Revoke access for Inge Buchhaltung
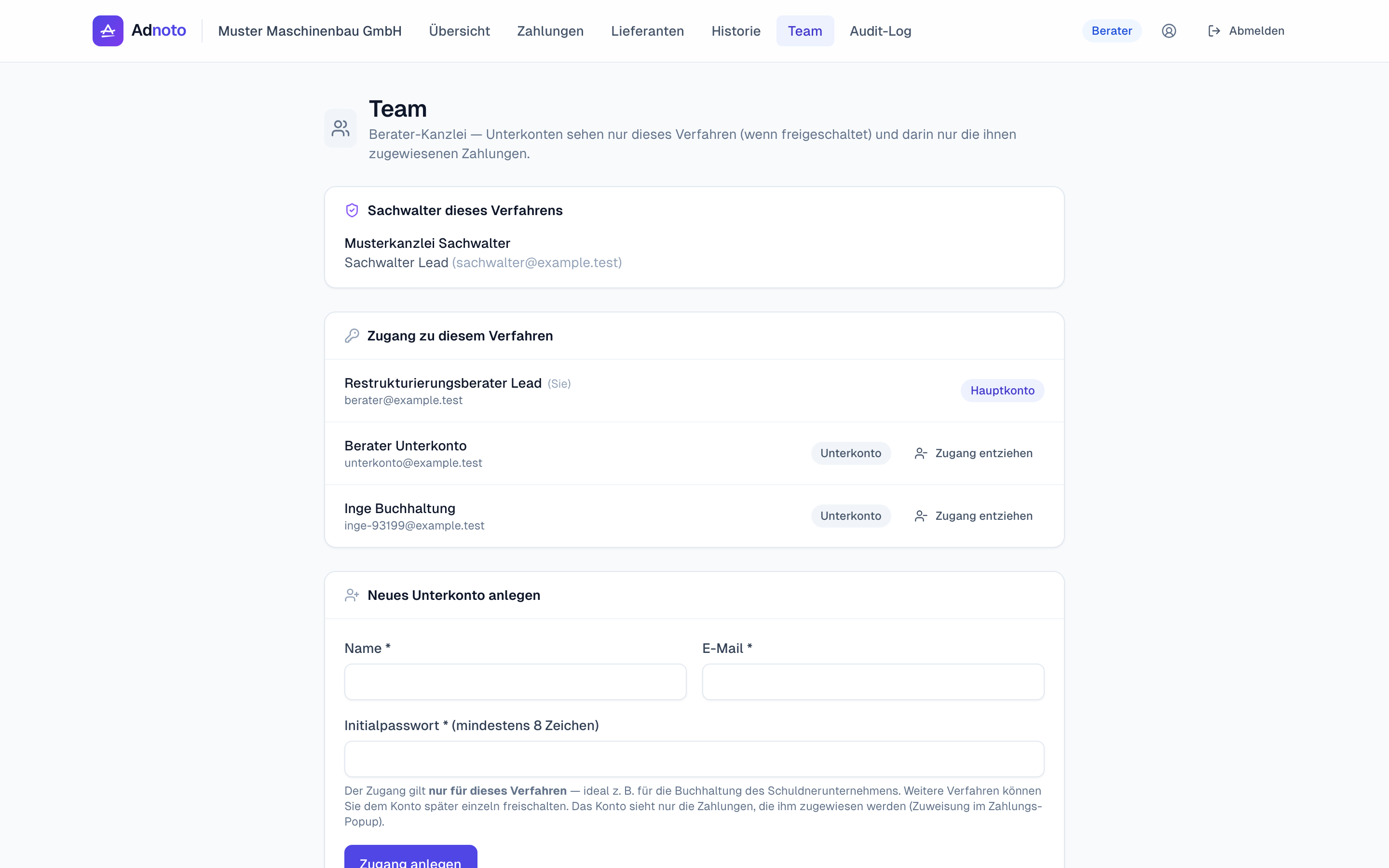1389x868 pixels. click(x=973, y=516)
